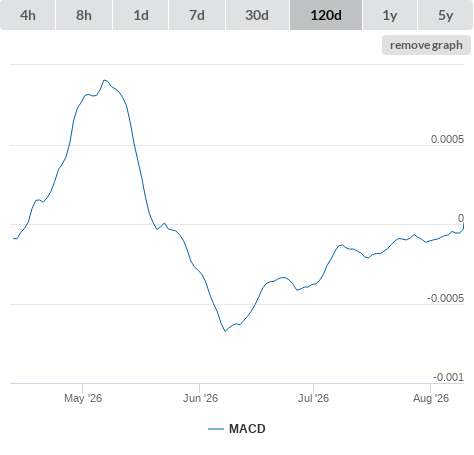This screenshot has height=455, width=474.
Task: Click the 0.0005 y-axis label
Action: pyautogui.click(x=447, y=139)
